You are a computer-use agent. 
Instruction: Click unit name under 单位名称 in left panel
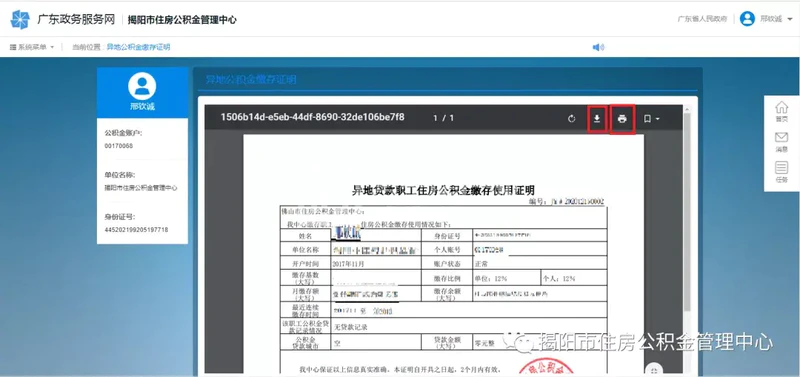coord(141,188)
